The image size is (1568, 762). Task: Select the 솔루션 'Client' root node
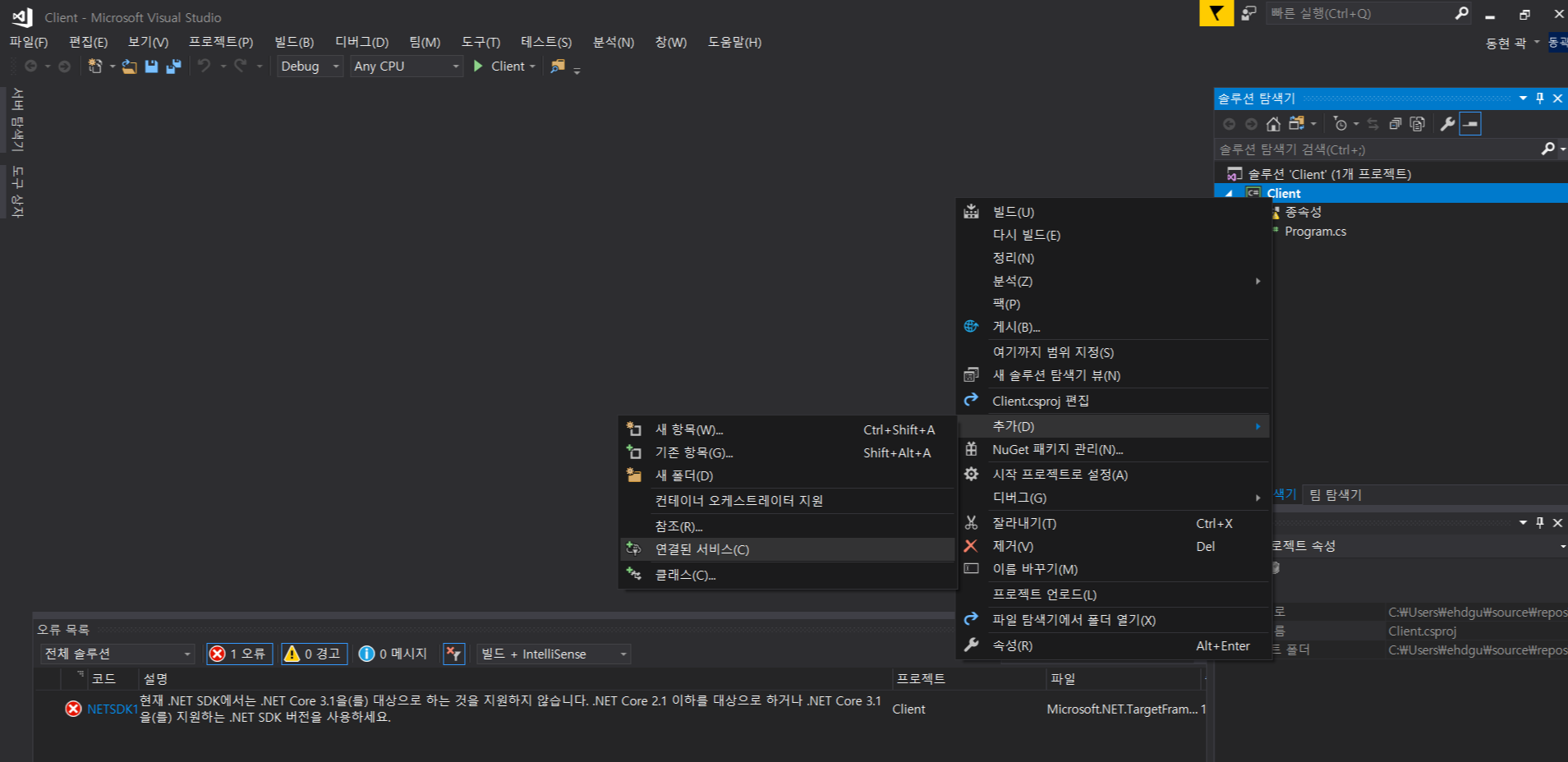coord(1329,174)
